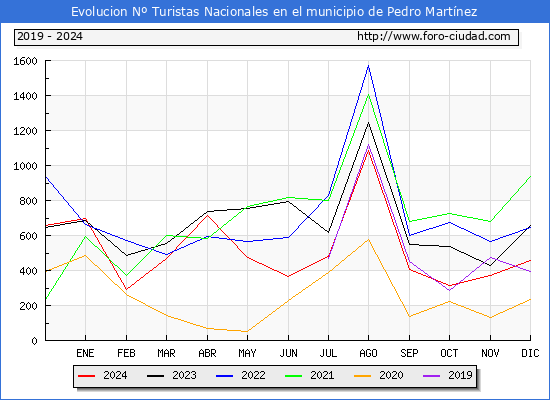Click the MAY month axis label
Image resolution: width=550 pixels, height=400 pixels.
click(x=247, y=353)
